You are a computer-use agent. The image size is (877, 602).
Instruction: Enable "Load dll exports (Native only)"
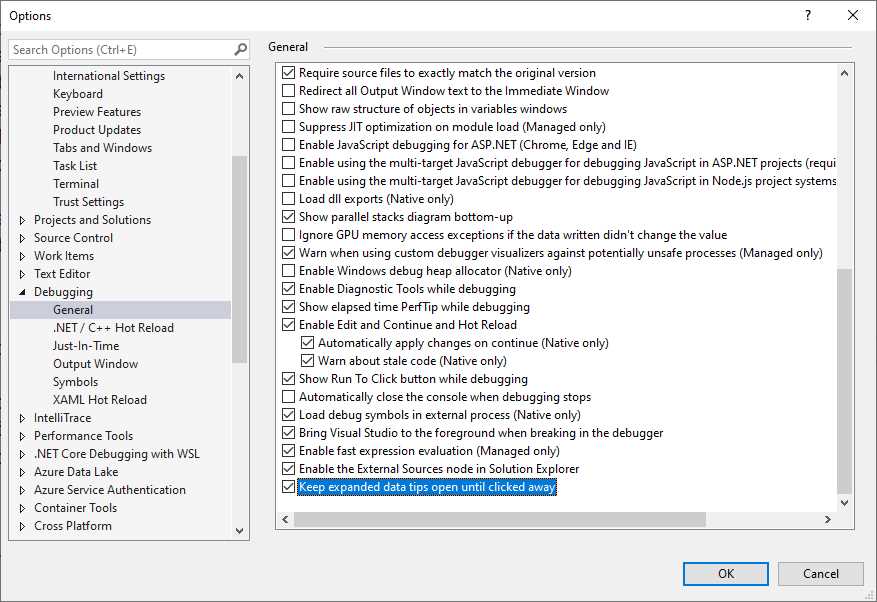[x=288, y=198]
